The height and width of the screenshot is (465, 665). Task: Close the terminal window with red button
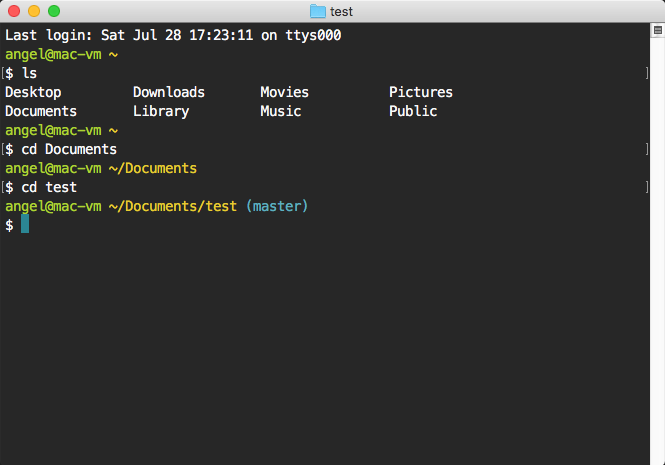click(13, 11)
